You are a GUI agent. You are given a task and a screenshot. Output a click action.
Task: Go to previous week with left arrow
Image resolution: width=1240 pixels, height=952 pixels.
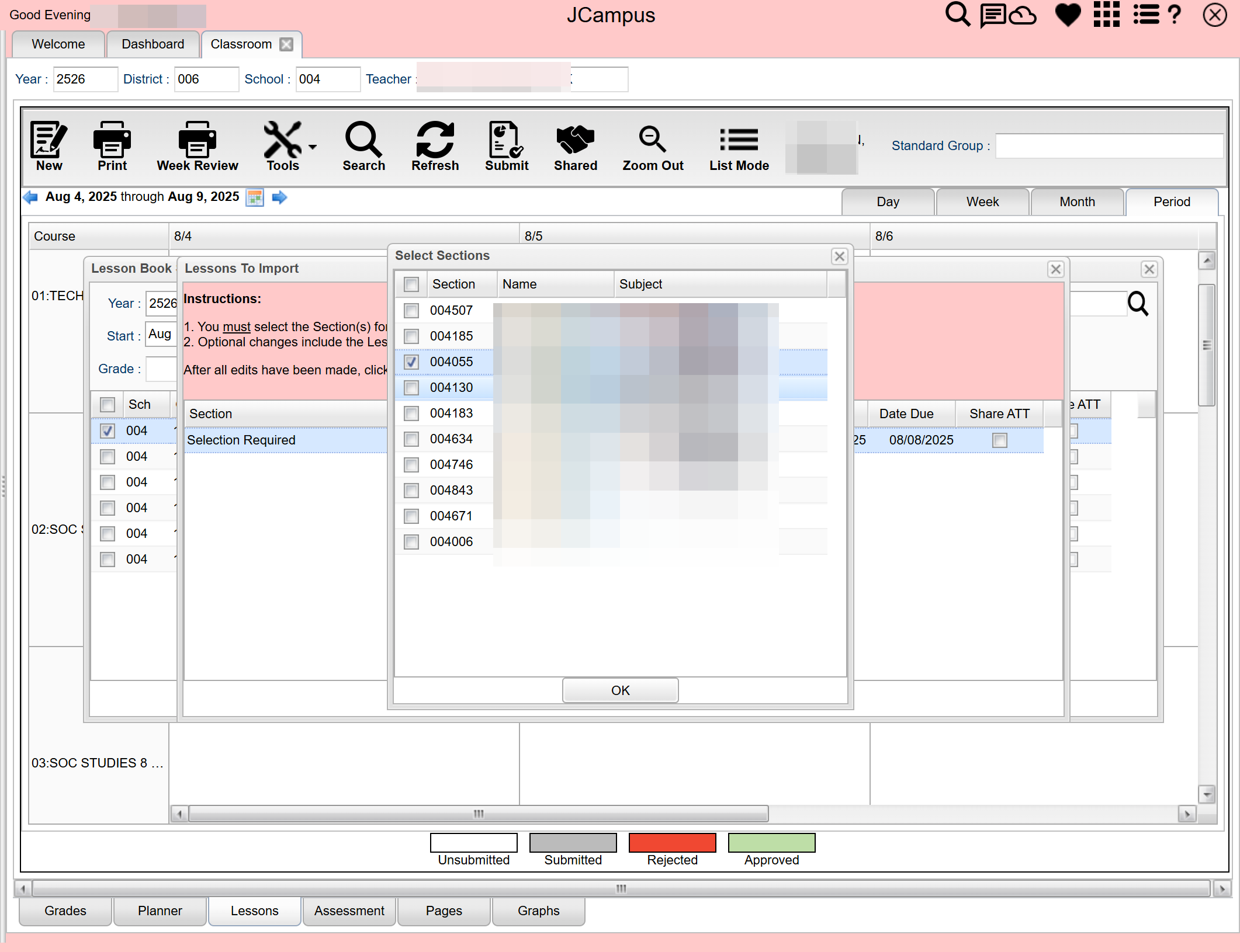(30, 197)
